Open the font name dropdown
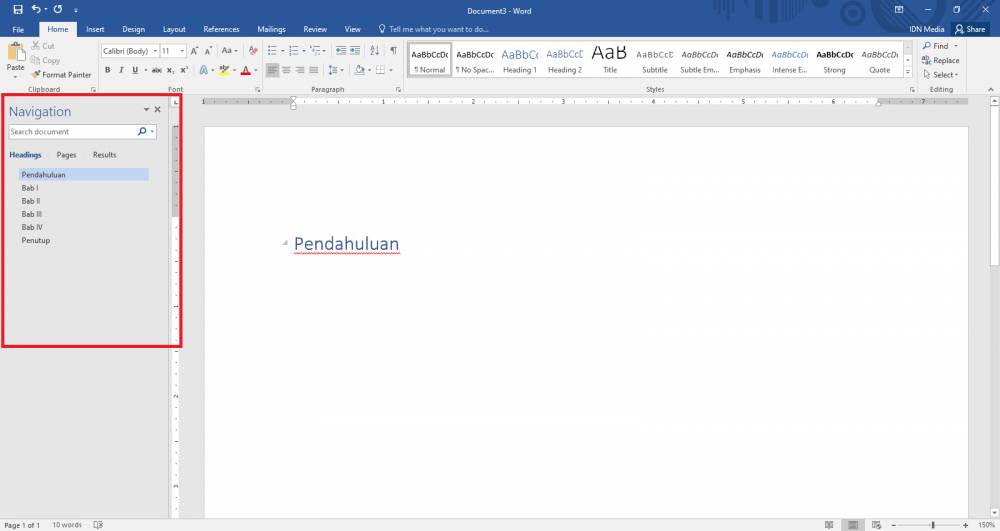The height and width of the screenshot is (531, 1000). coord(155,51)
